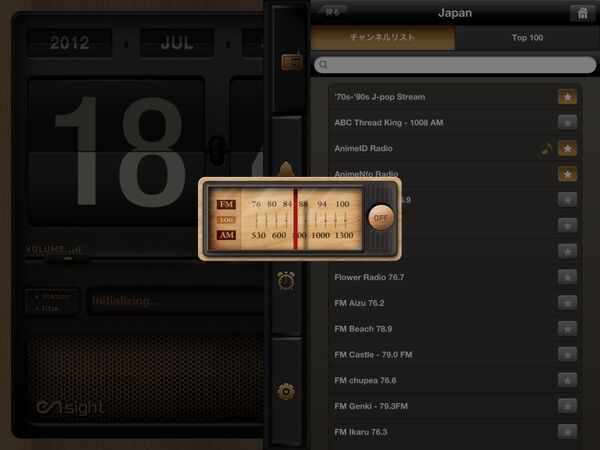Open settings via the gear icon
This screenshot has width=600, height=450.
pyautogui.click(x=286, y=391)
